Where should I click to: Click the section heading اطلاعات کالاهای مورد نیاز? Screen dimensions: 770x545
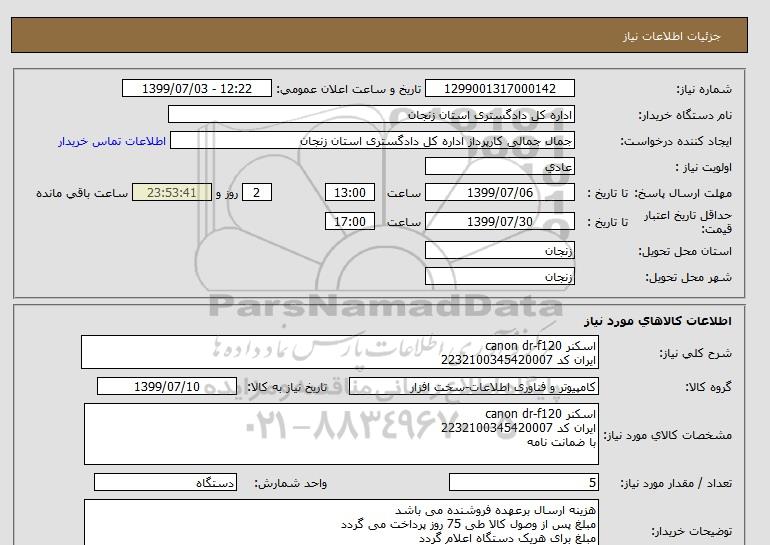tap(658, 321)
